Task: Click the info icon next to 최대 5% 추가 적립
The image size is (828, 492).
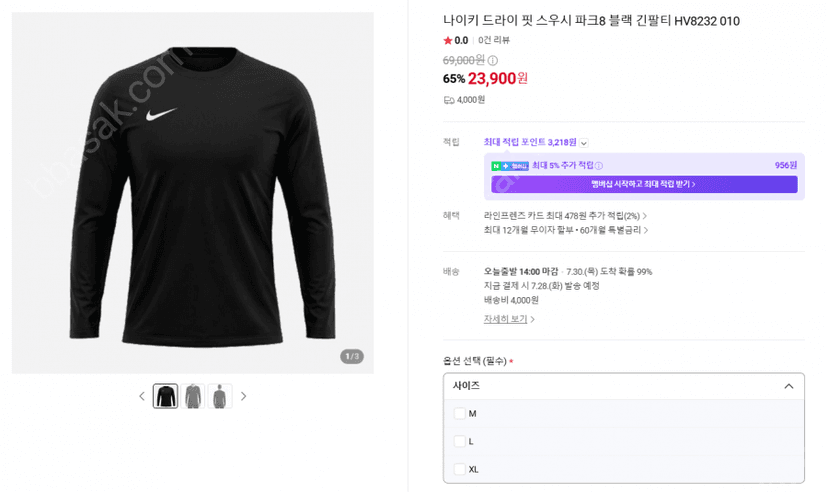Action: coord(599,166)
